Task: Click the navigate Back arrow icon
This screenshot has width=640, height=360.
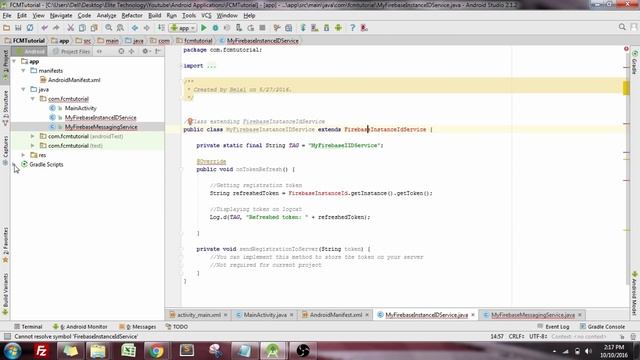Action: click(x=135, y=28)
